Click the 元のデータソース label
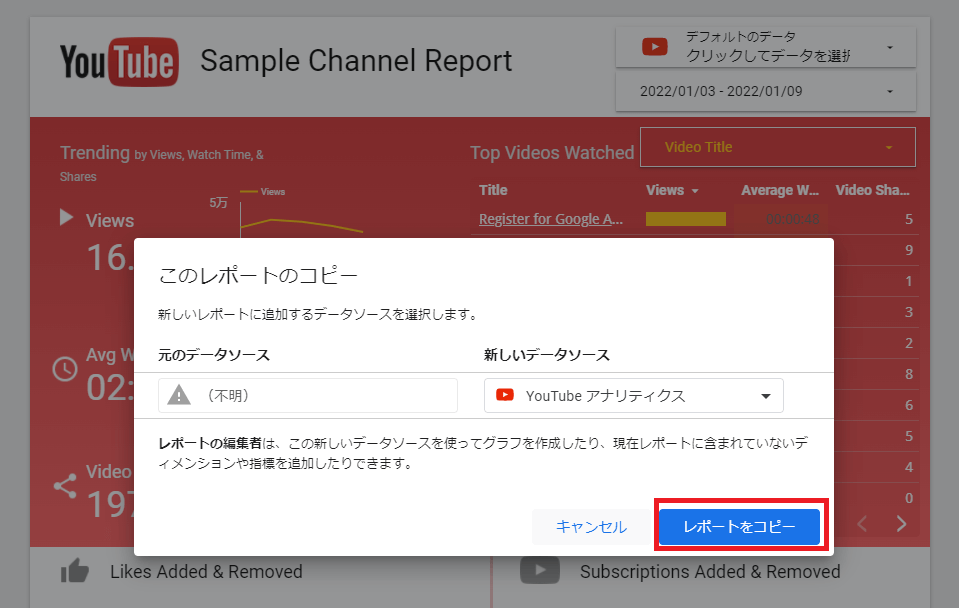The height and width of the screenshot is (608, 959). click(214, 355)
